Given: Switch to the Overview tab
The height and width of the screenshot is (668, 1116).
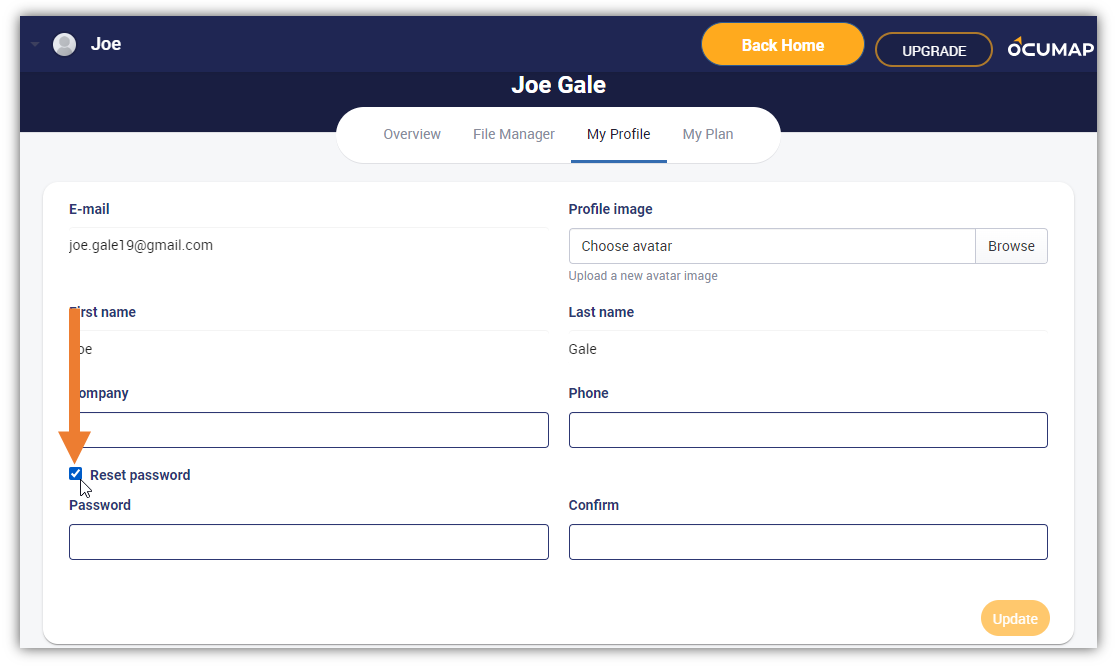Looking at the screenshot, I should (411, 134).
